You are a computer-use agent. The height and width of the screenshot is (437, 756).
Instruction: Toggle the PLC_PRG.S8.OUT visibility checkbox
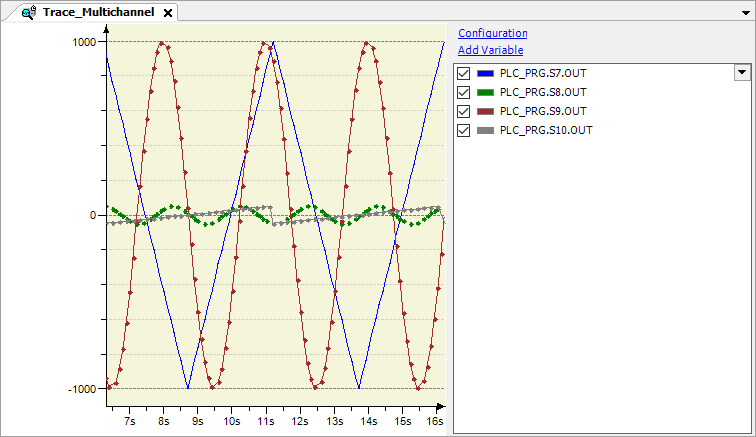coord(464,92)
